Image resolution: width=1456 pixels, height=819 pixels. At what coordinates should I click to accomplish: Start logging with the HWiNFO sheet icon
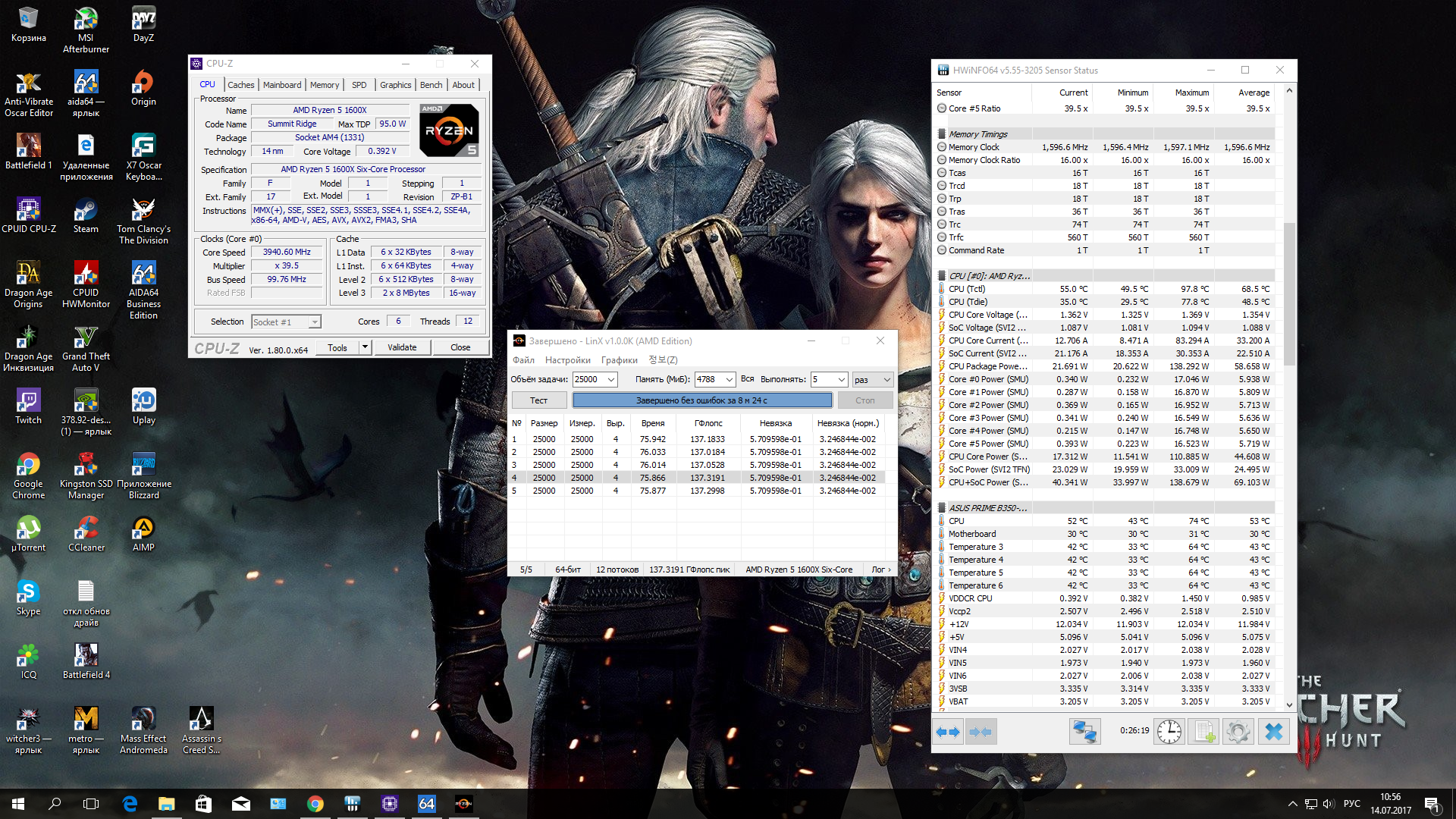pos(1203,732)
